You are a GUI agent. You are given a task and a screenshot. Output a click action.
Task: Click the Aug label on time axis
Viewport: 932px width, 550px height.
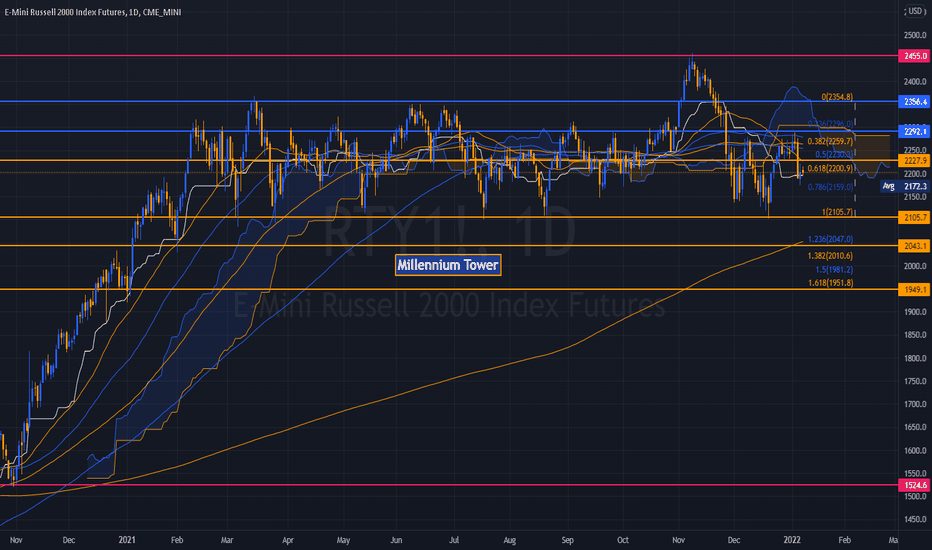[509, 540]
